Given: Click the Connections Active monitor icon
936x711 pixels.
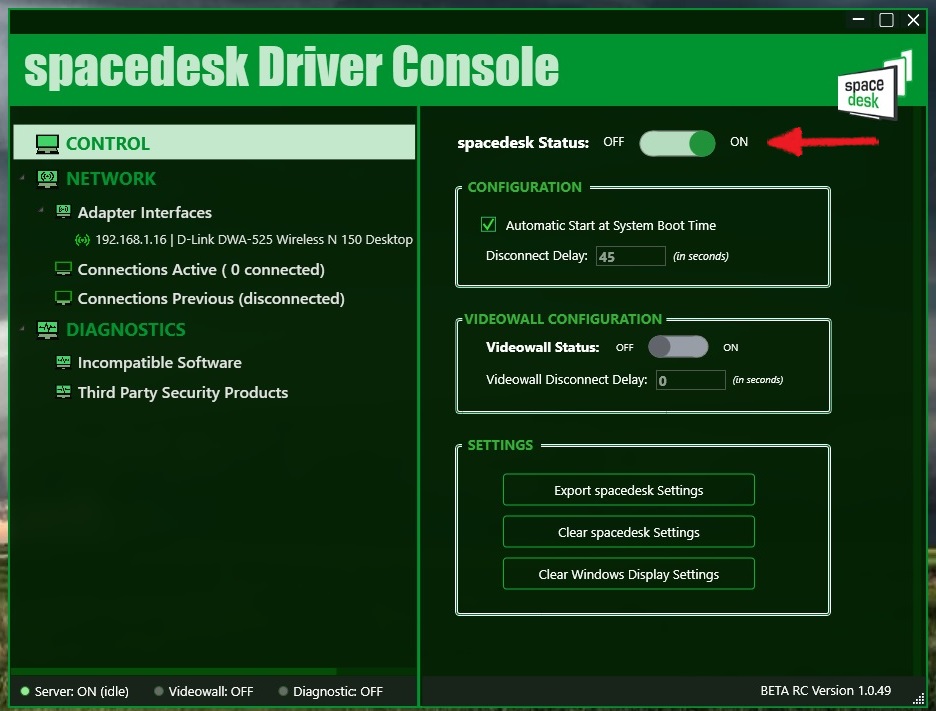Looking at the screenshot, I should 63,269.
